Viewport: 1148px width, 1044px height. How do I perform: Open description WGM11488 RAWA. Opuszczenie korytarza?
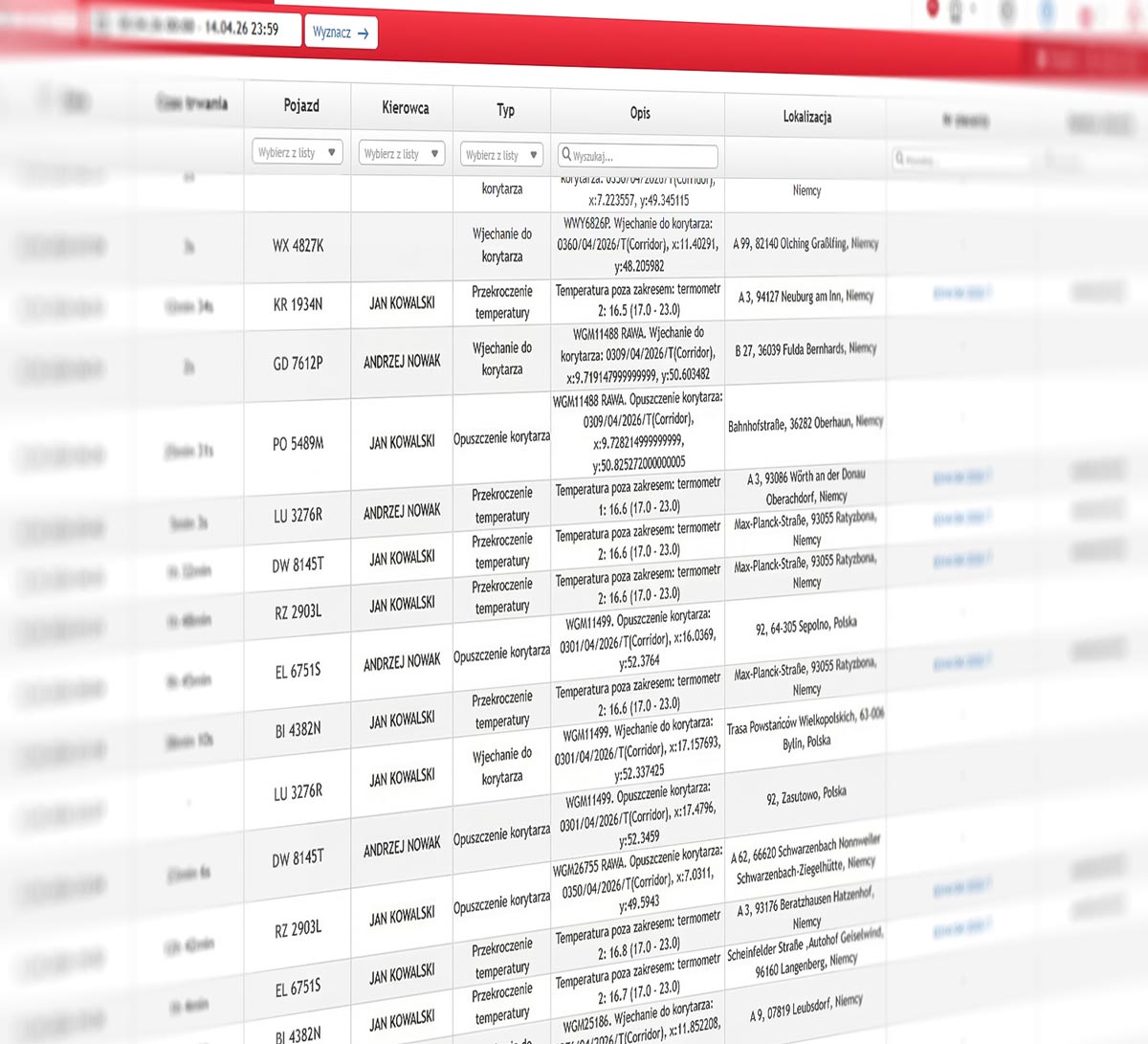click(x=638, y=431)
